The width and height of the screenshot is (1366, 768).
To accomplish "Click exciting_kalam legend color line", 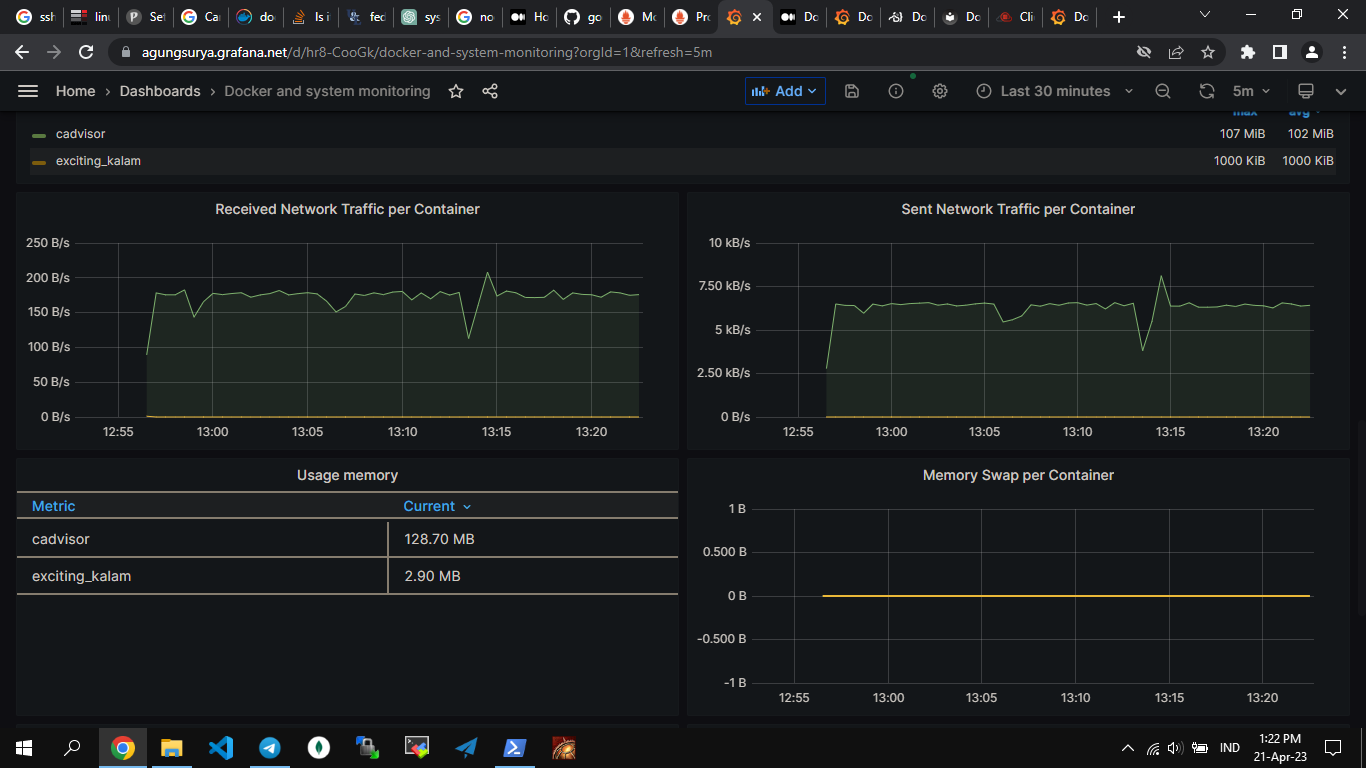I will click(39, 162).
